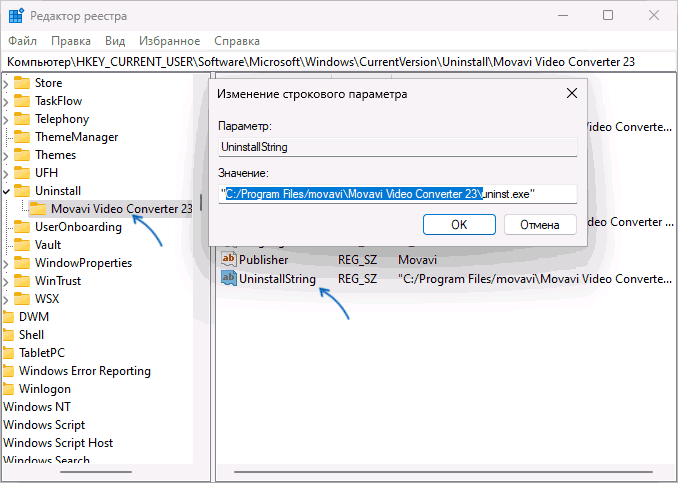Select the Winlogon key in tree
Image resolution: width=678 pixels, height=483 pixels.
click(45, 389)
